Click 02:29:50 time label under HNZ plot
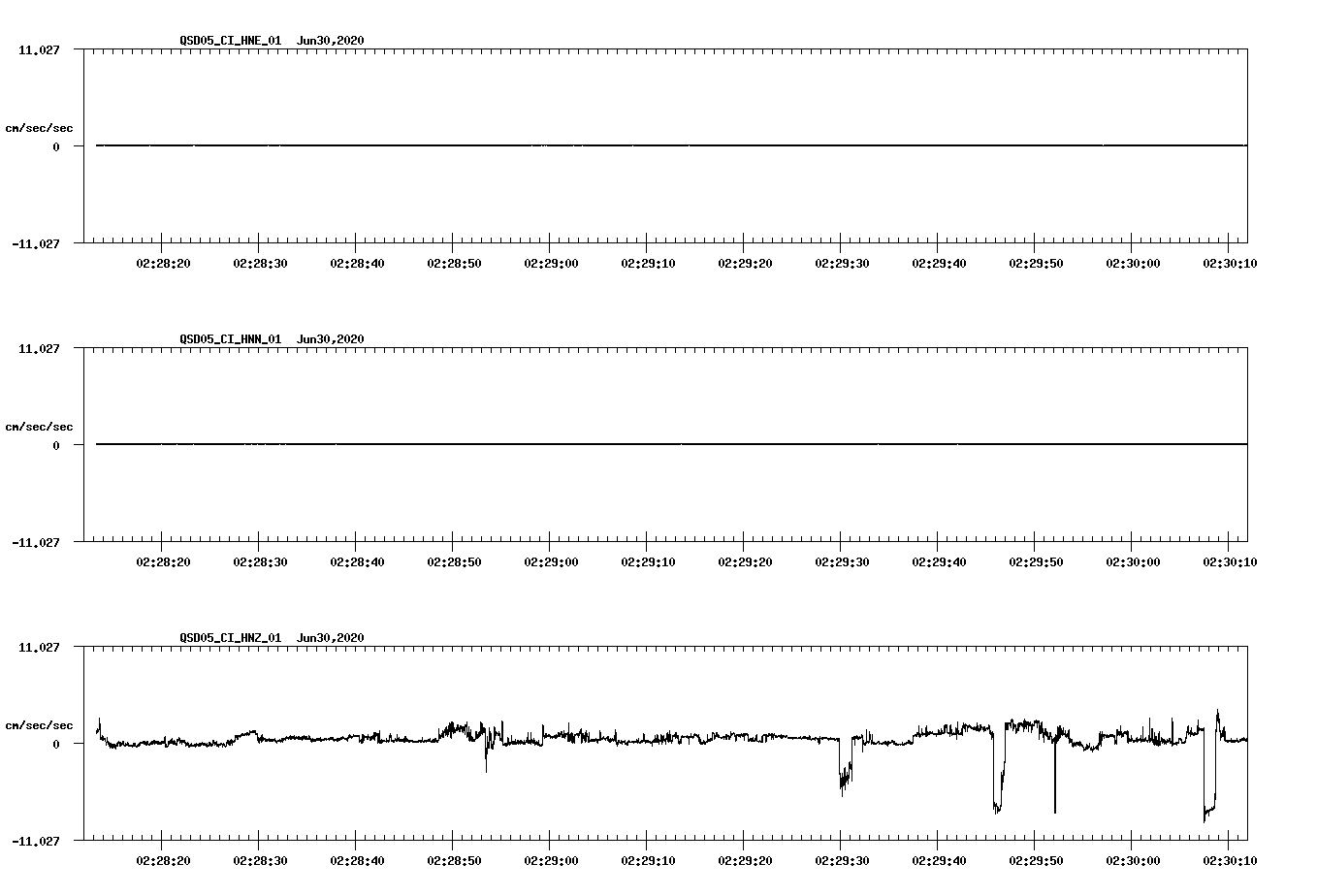 (1036, 861)
